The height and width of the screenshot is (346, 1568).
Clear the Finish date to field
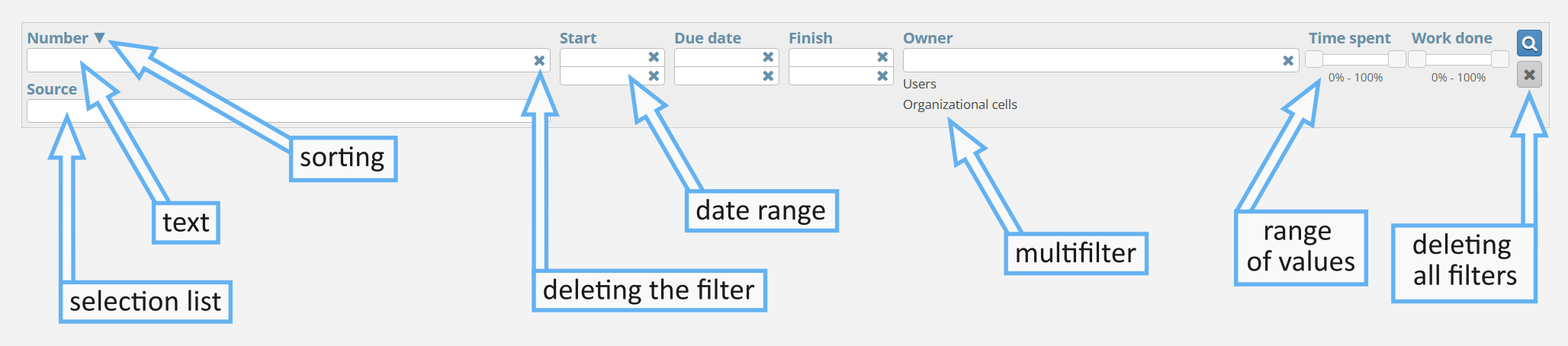pyautogui.click(x=882, y=75)
